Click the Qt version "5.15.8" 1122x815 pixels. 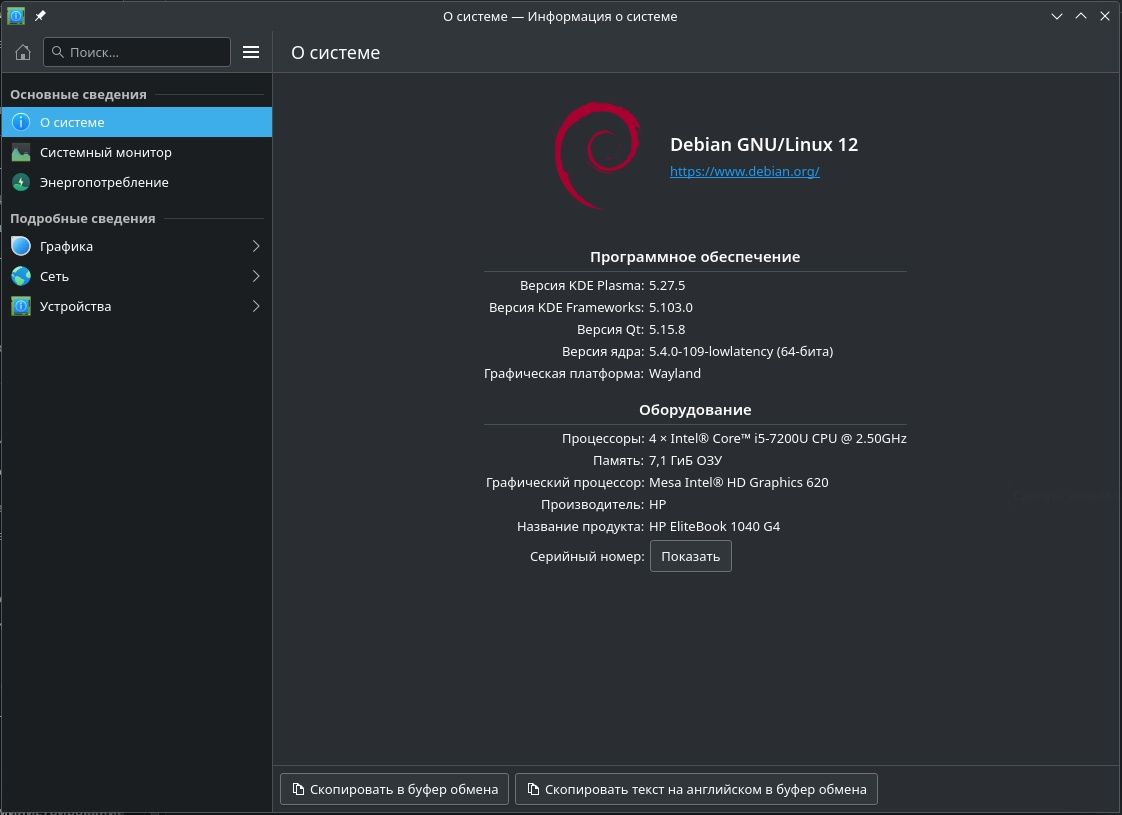(x=667, y=330)
